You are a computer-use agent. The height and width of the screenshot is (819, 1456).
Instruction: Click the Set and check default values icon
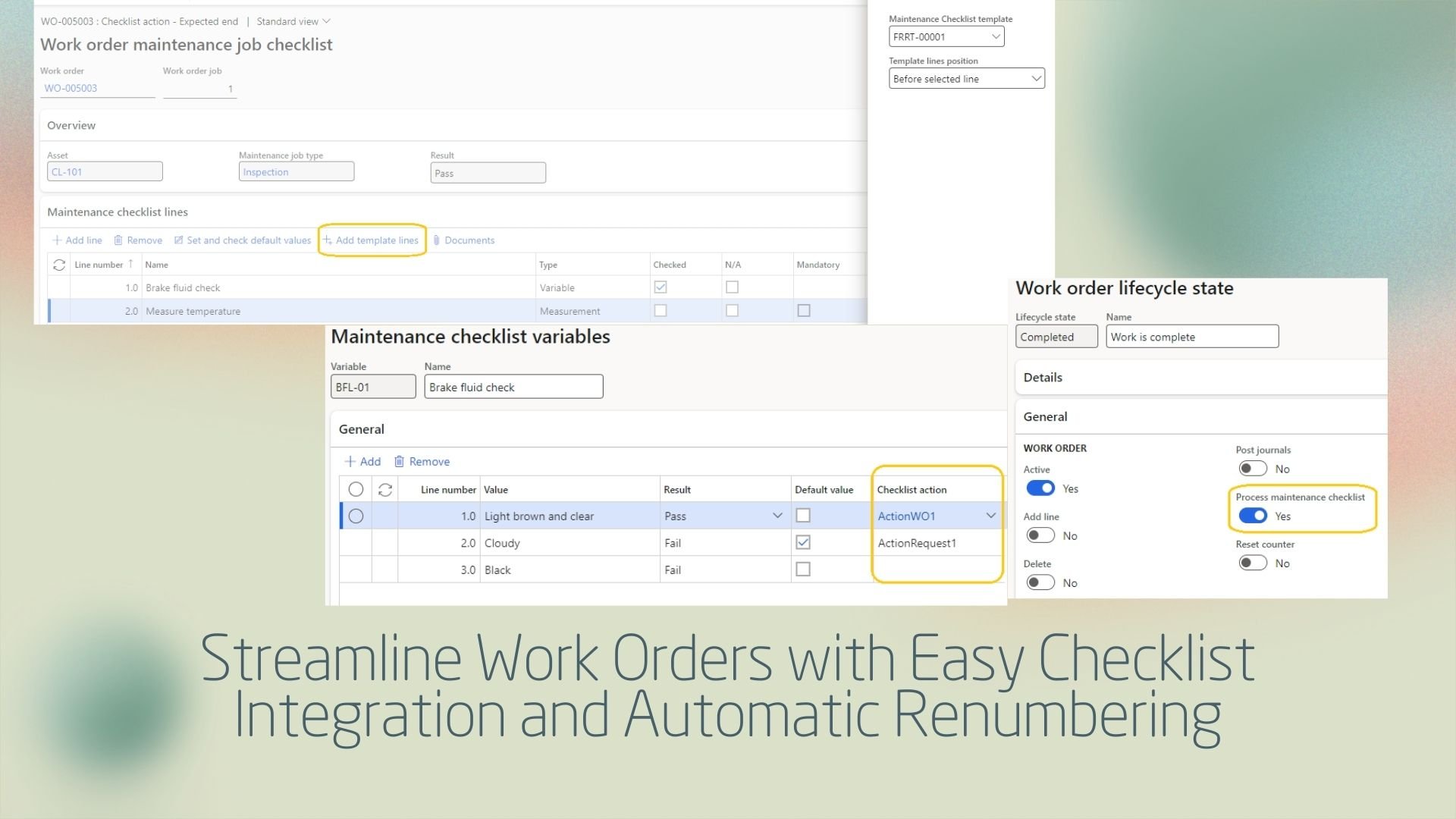[179, 240]
